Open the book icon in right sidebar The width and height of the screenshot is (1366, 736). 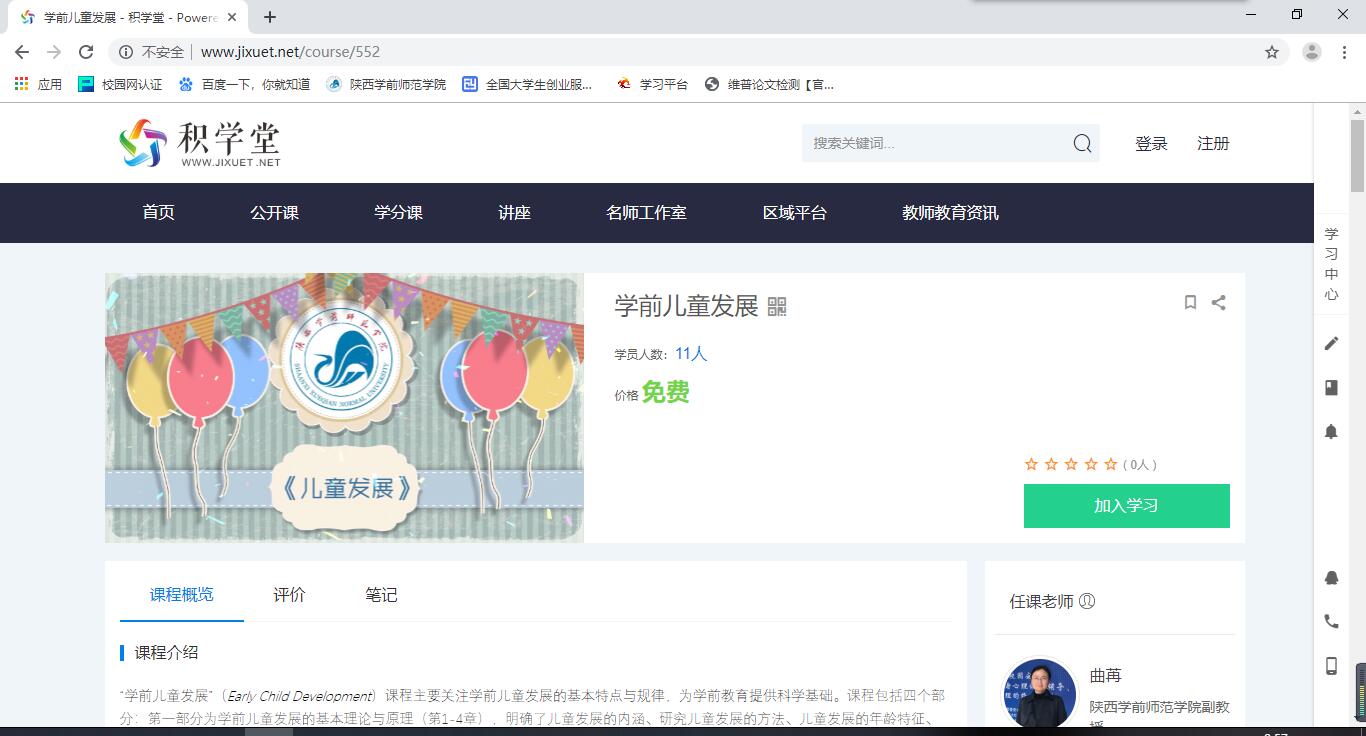[1331, 387]
